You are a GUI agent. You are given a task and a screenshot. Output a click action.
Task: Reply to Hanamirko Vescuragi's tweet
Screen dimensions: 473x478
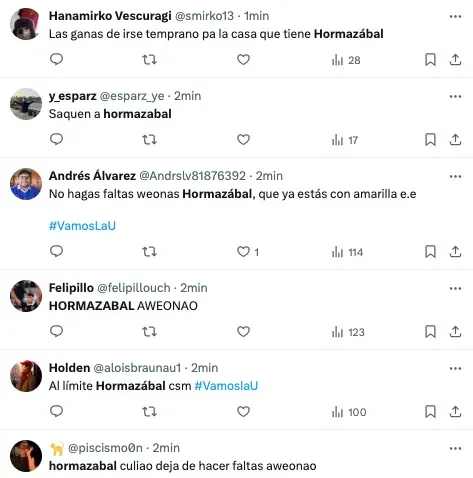[56, 59]
